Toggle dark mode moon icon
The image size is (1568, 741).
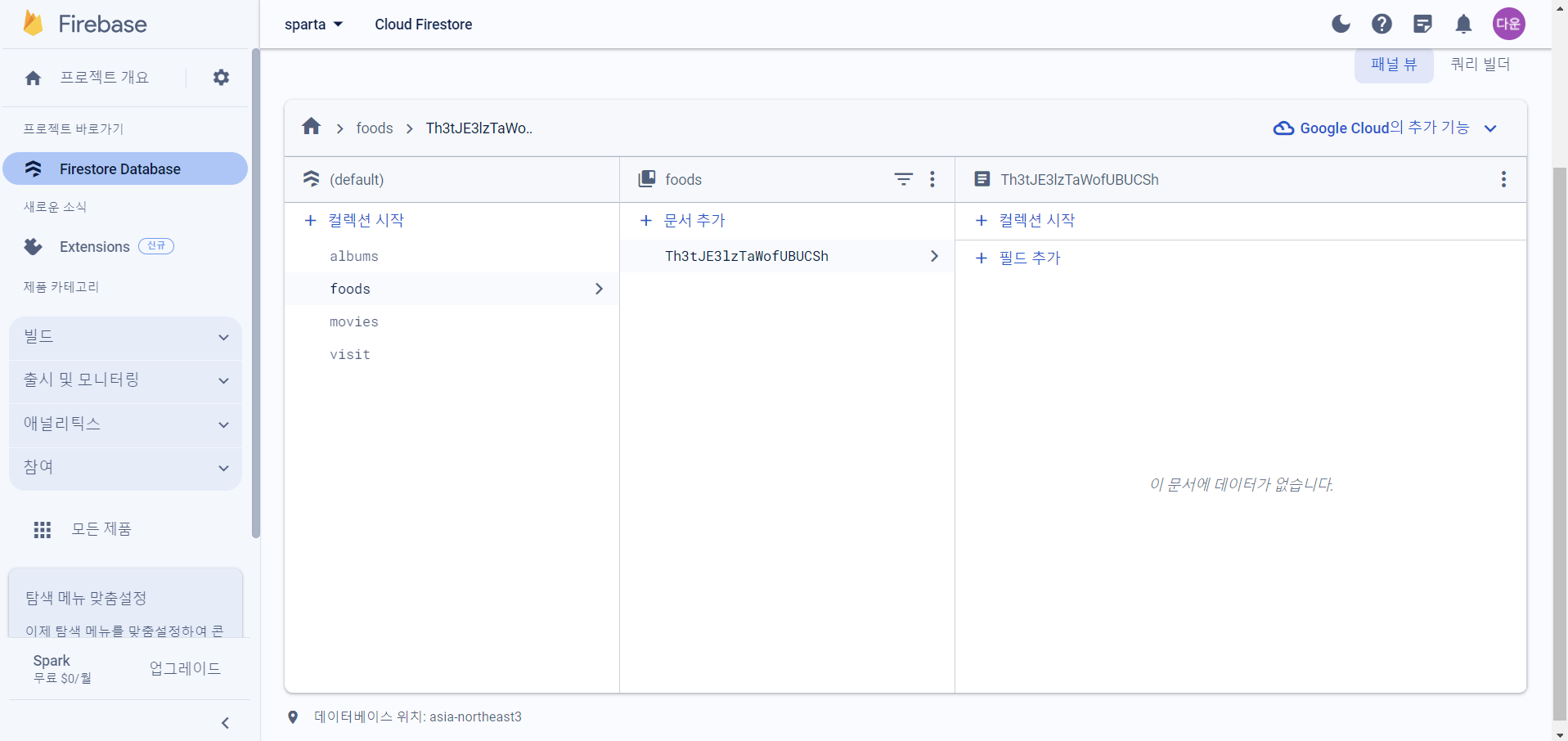(x=1341, y=24)
